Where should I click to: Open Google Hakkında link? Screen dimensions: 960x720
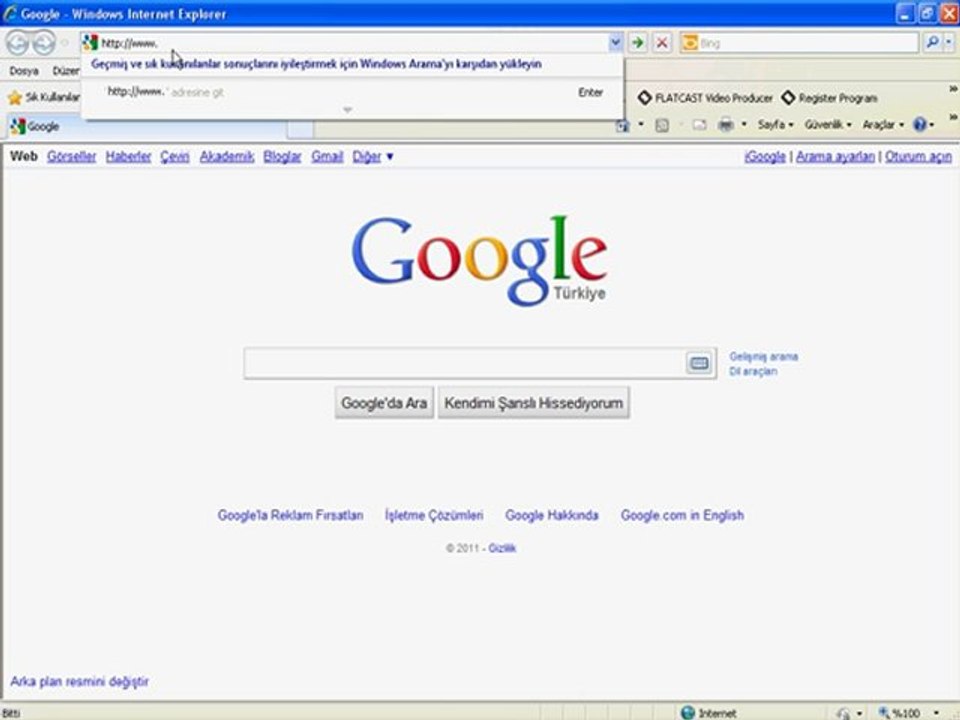(552, 516)
